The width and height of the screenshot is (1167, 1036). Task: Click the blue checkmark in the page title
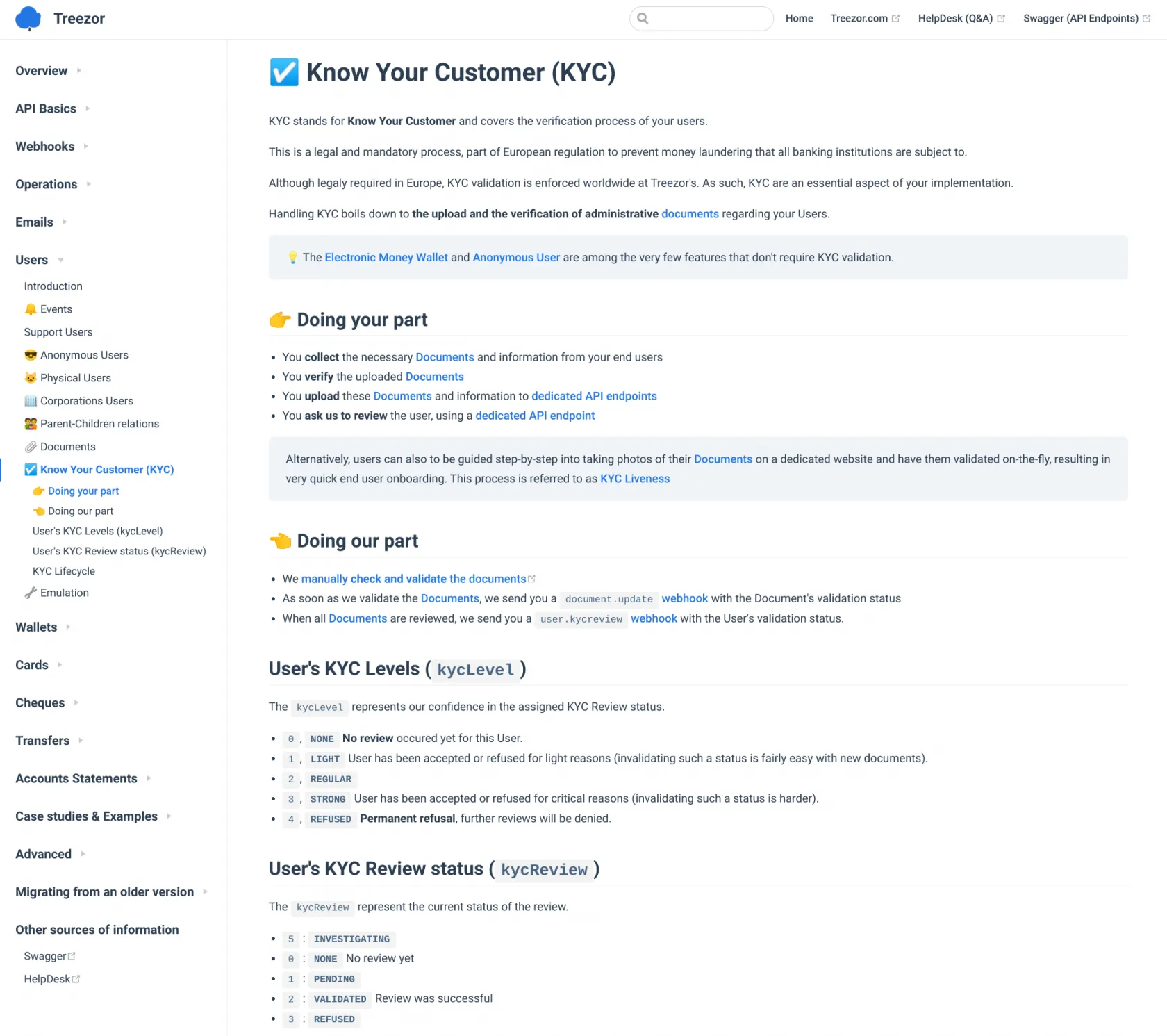[284, 72]
